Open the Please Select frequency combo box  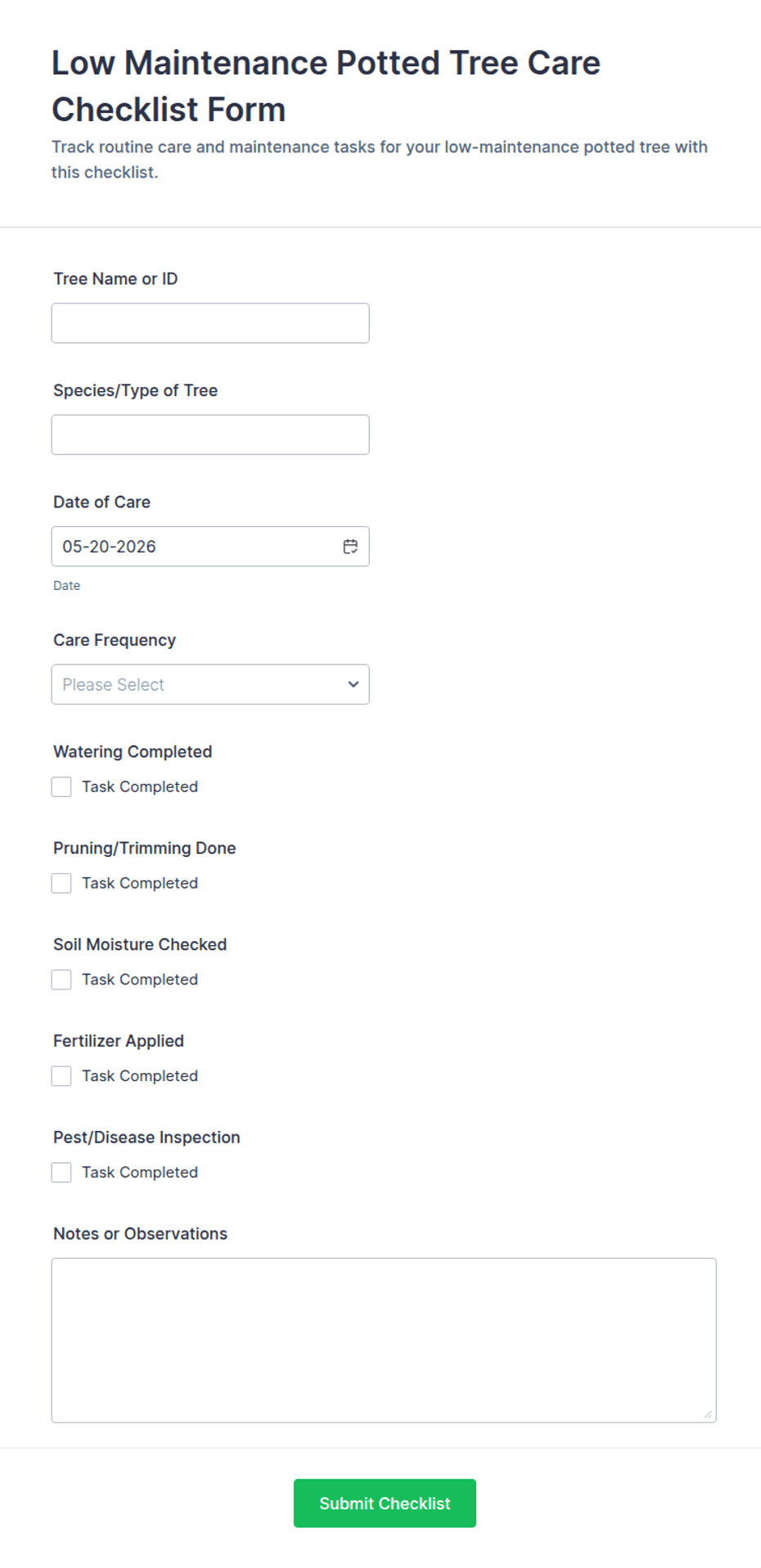point(210,684)
